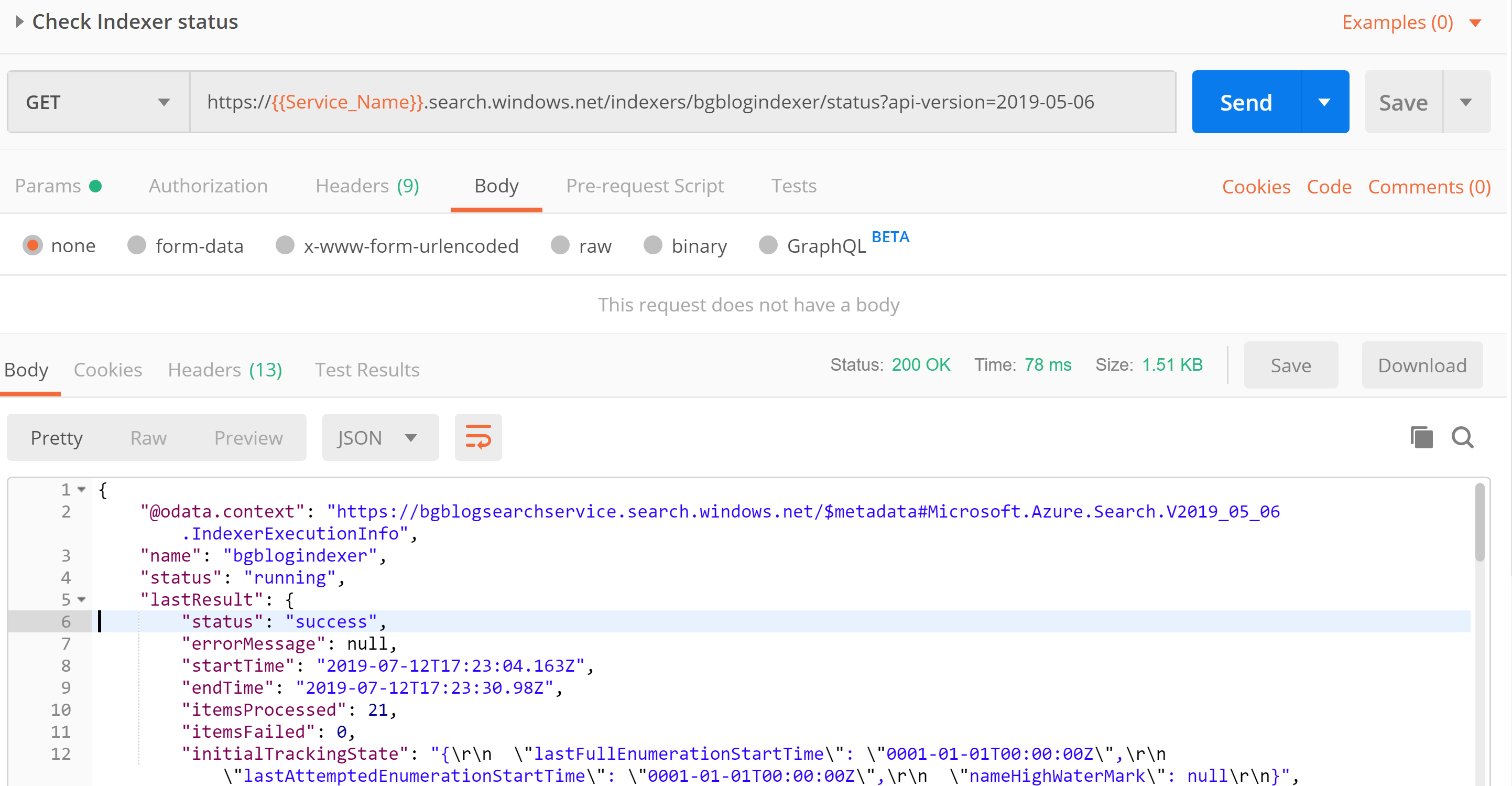1512x786 pixels.
Task: Select the response Body tab
Action: [x=26, y=370]
